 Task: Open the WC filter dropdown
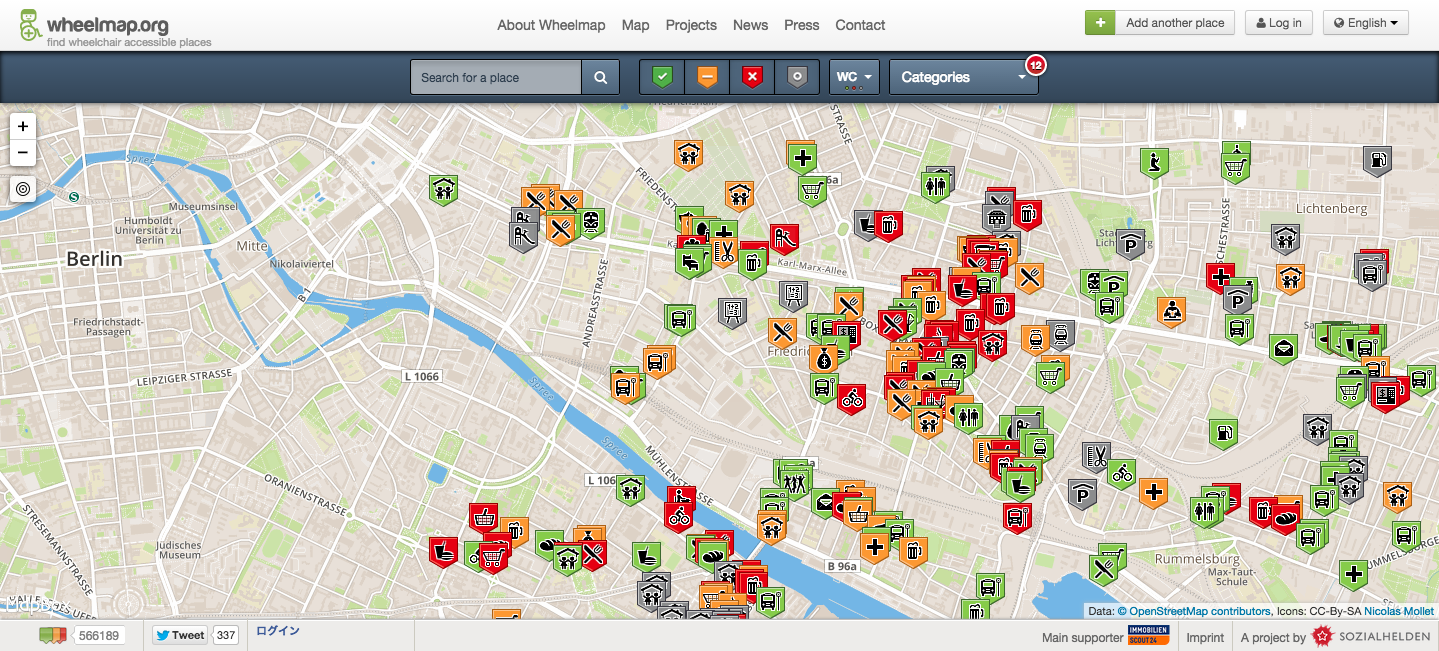click(x=854, y=77)
